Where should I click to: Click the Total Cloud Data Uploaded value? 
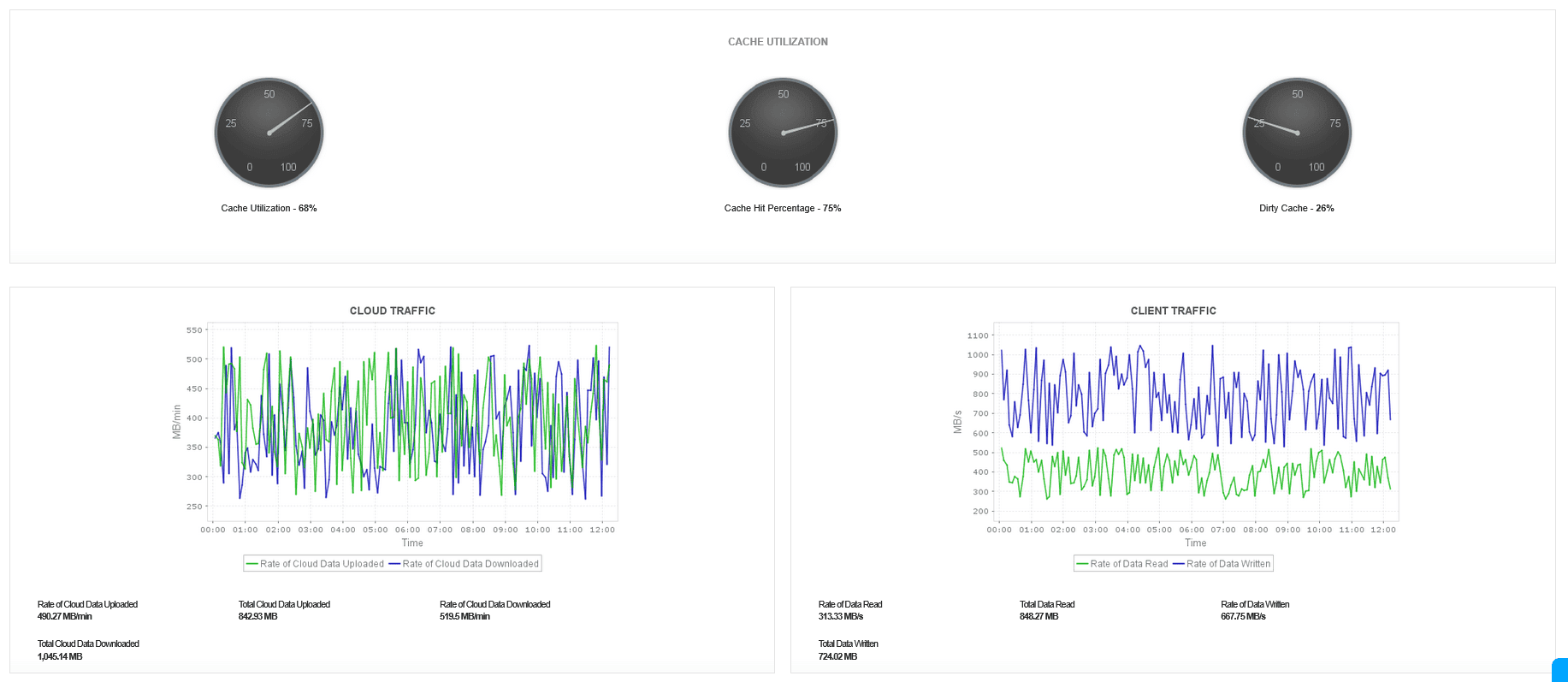tap(257, 616)
